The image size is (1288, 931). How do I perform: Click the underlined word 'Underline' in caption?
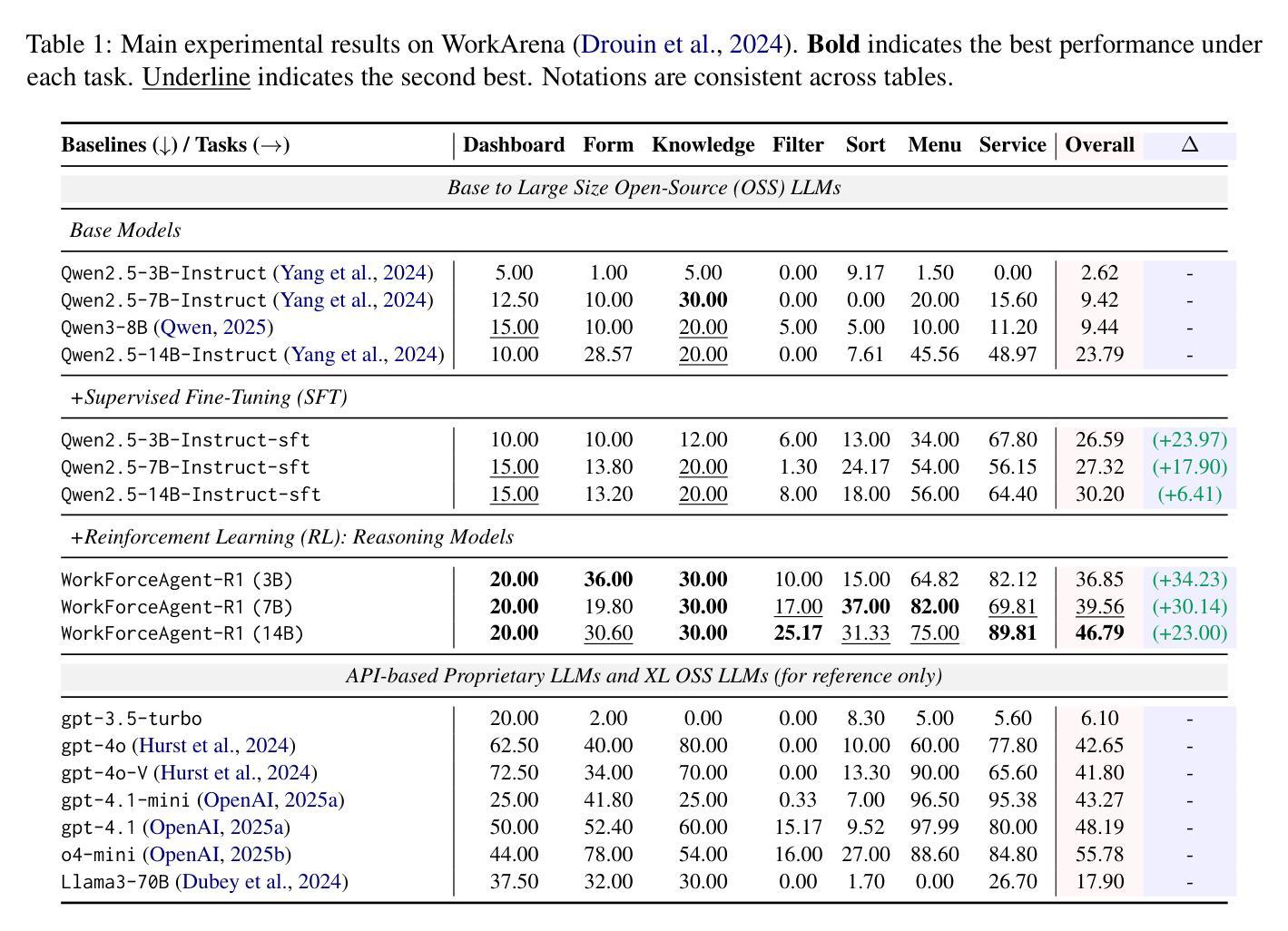click(x=196, y=77)
